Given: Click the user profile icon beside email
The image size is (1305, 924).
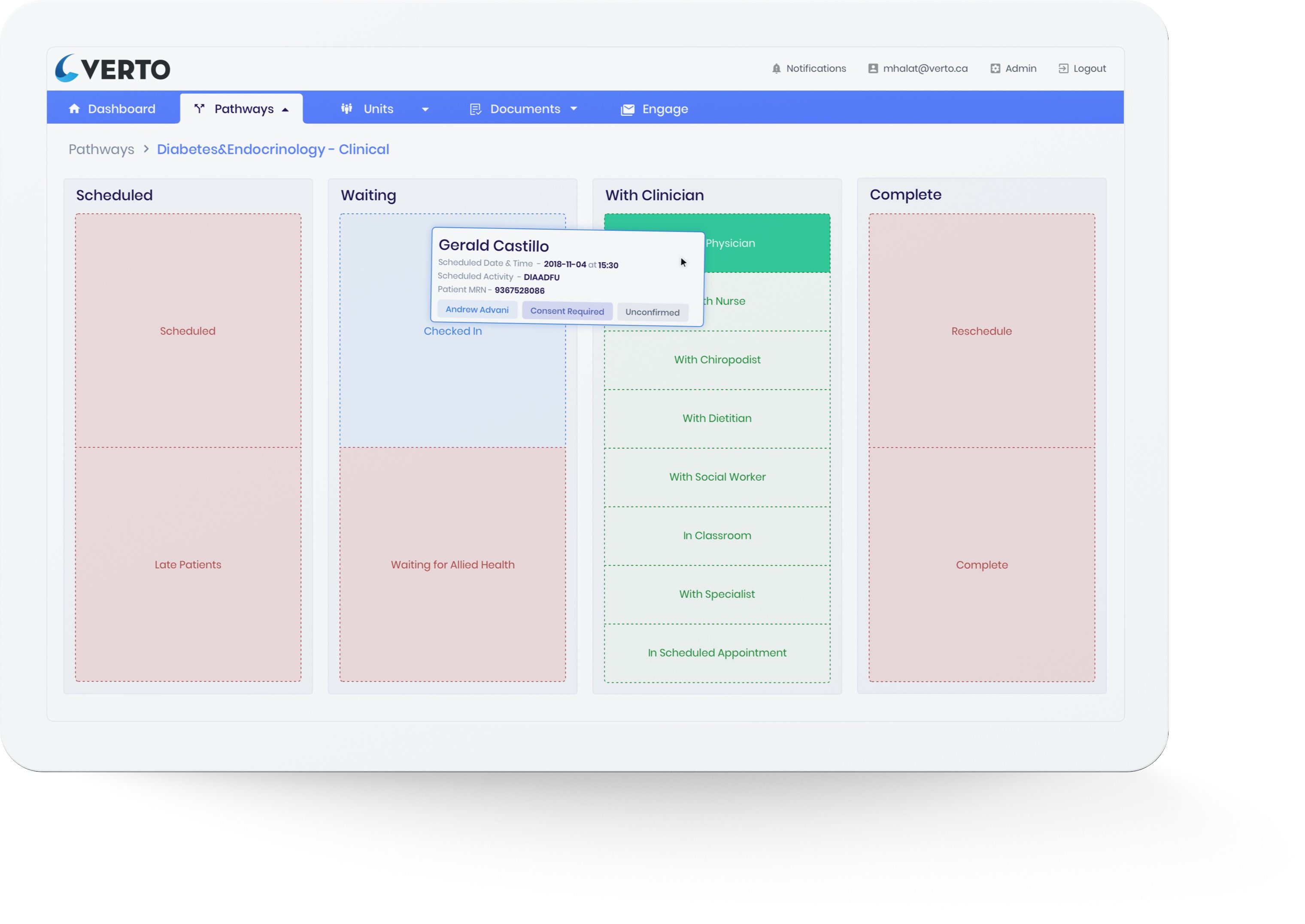Looking at the screenshot, I should [x=872, y=69].
